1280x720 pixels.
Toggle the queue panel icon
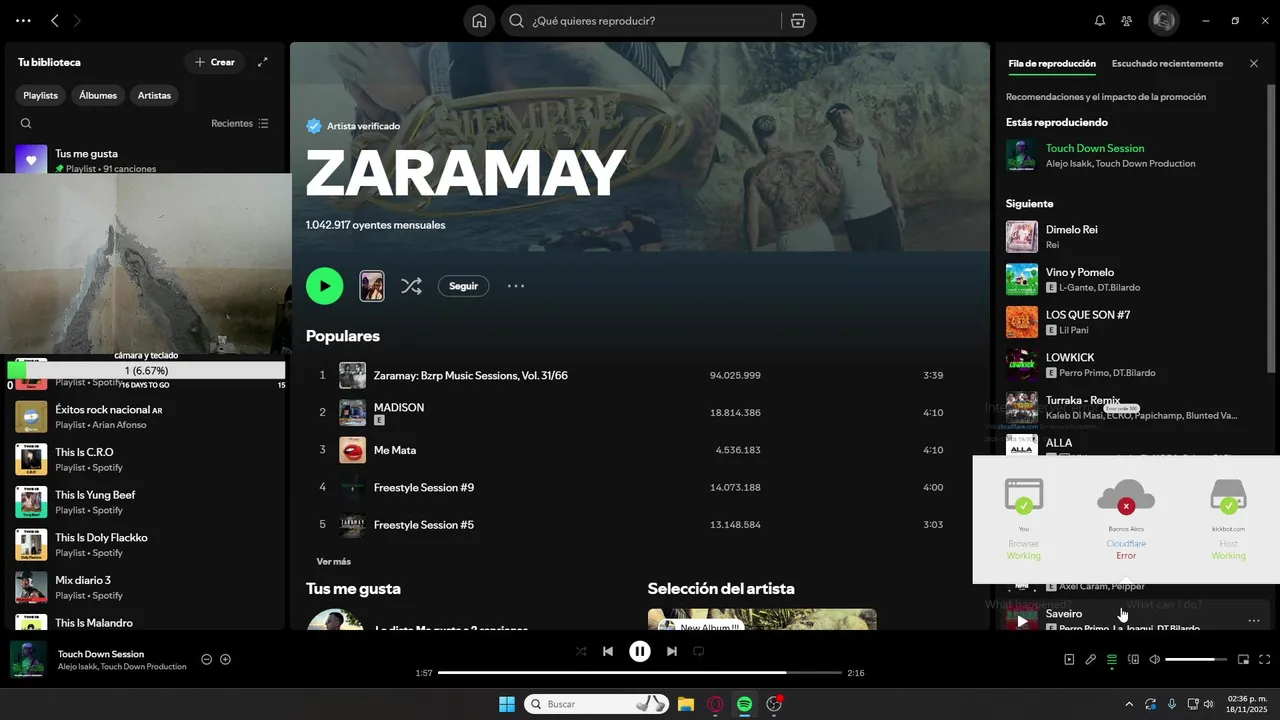(x=1112, y=660)
